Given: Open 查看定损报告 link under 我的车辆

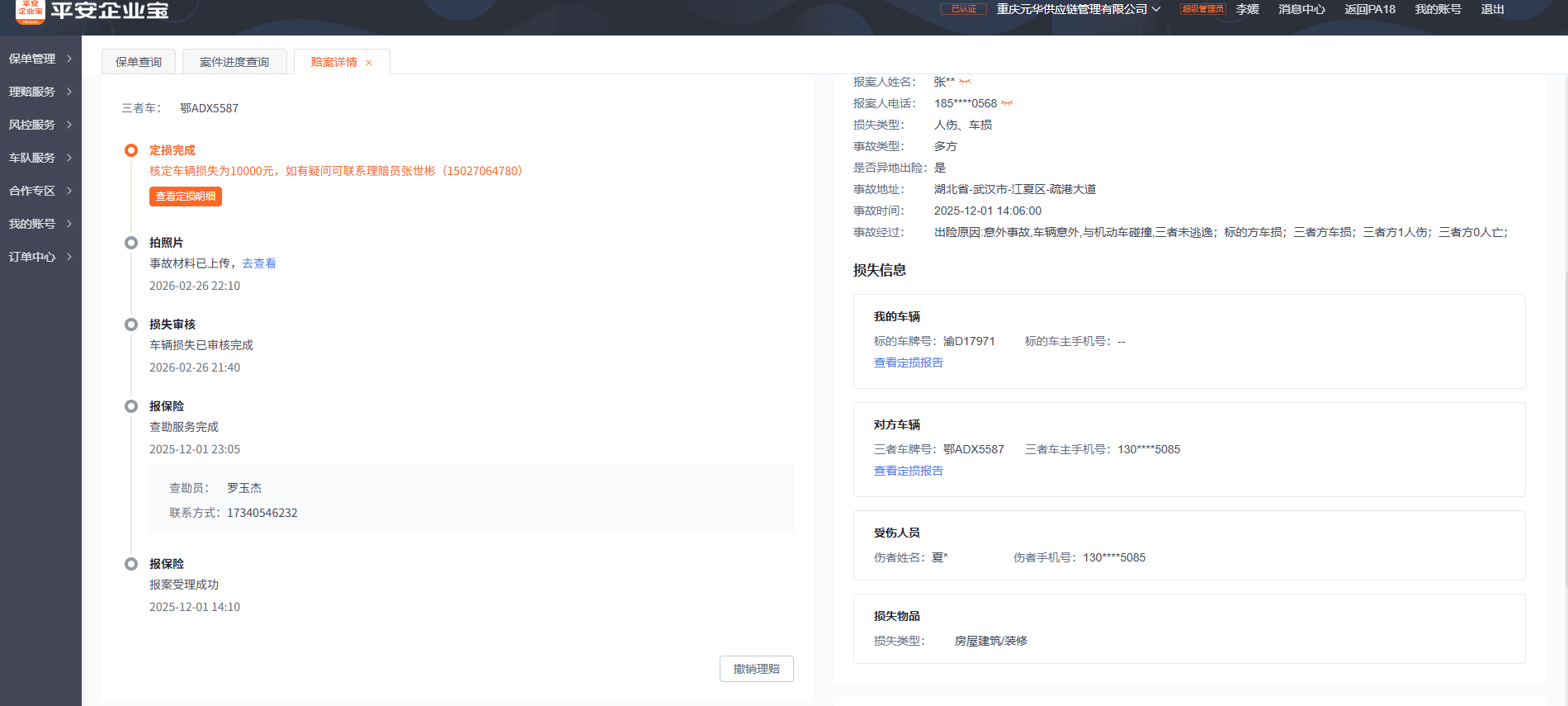Looking at the screenshot, I should [908, 362].
